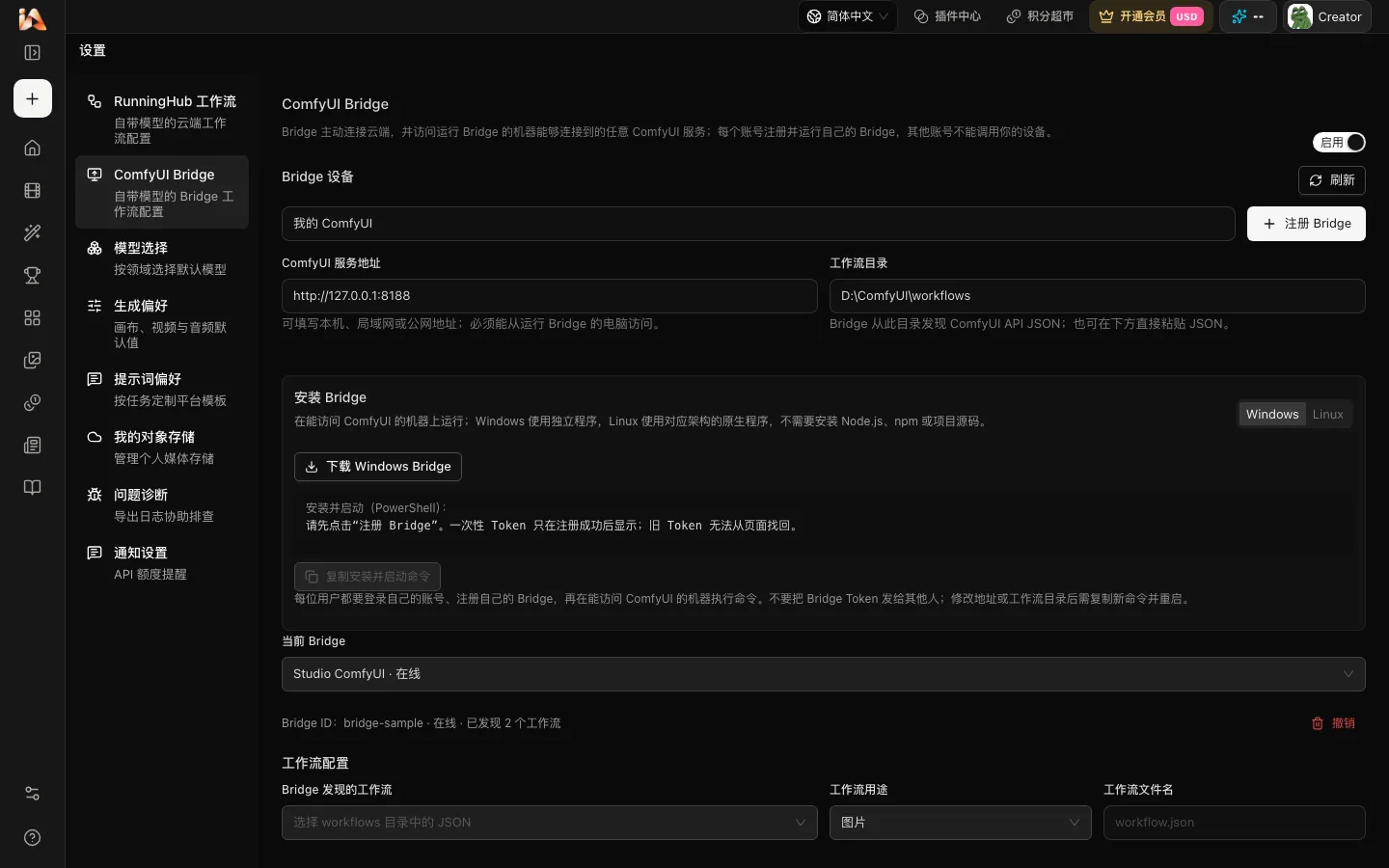Collapse the sidebar with the panel icon
Image resolution: width=1389 pixels, height=868 pixels.
point(32,53)
